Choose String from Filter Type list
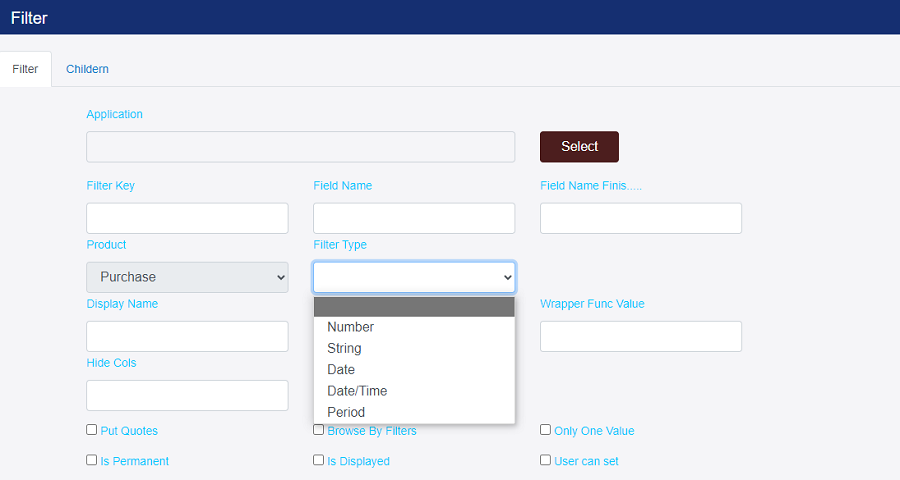Screen dimensions: 900x480 click(414, 349)
